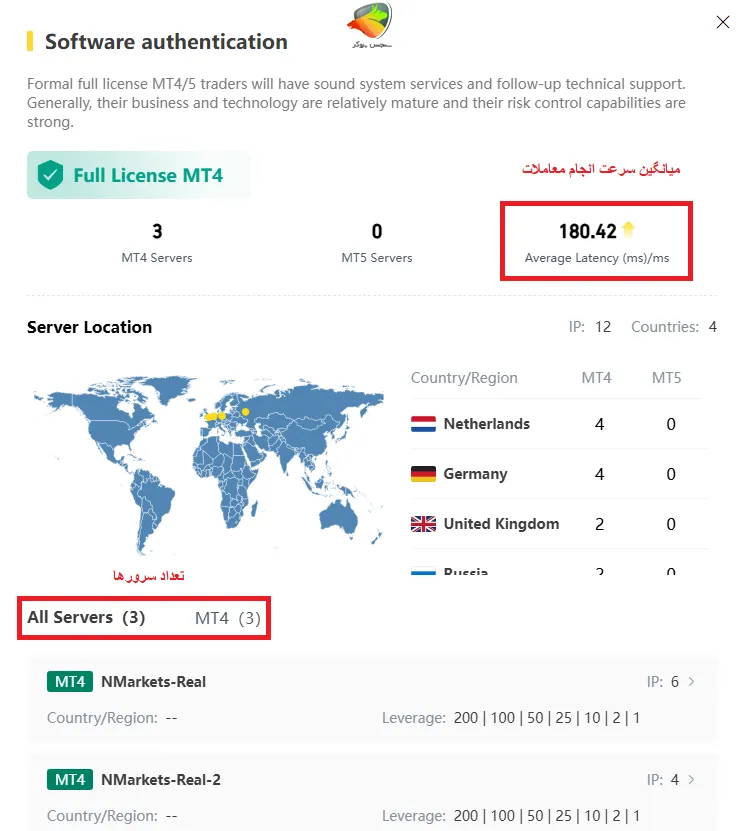Click the MT4 badge beside NMarkets-Real-2
Screen dimensions: 739x831
(x=70, y=779)
